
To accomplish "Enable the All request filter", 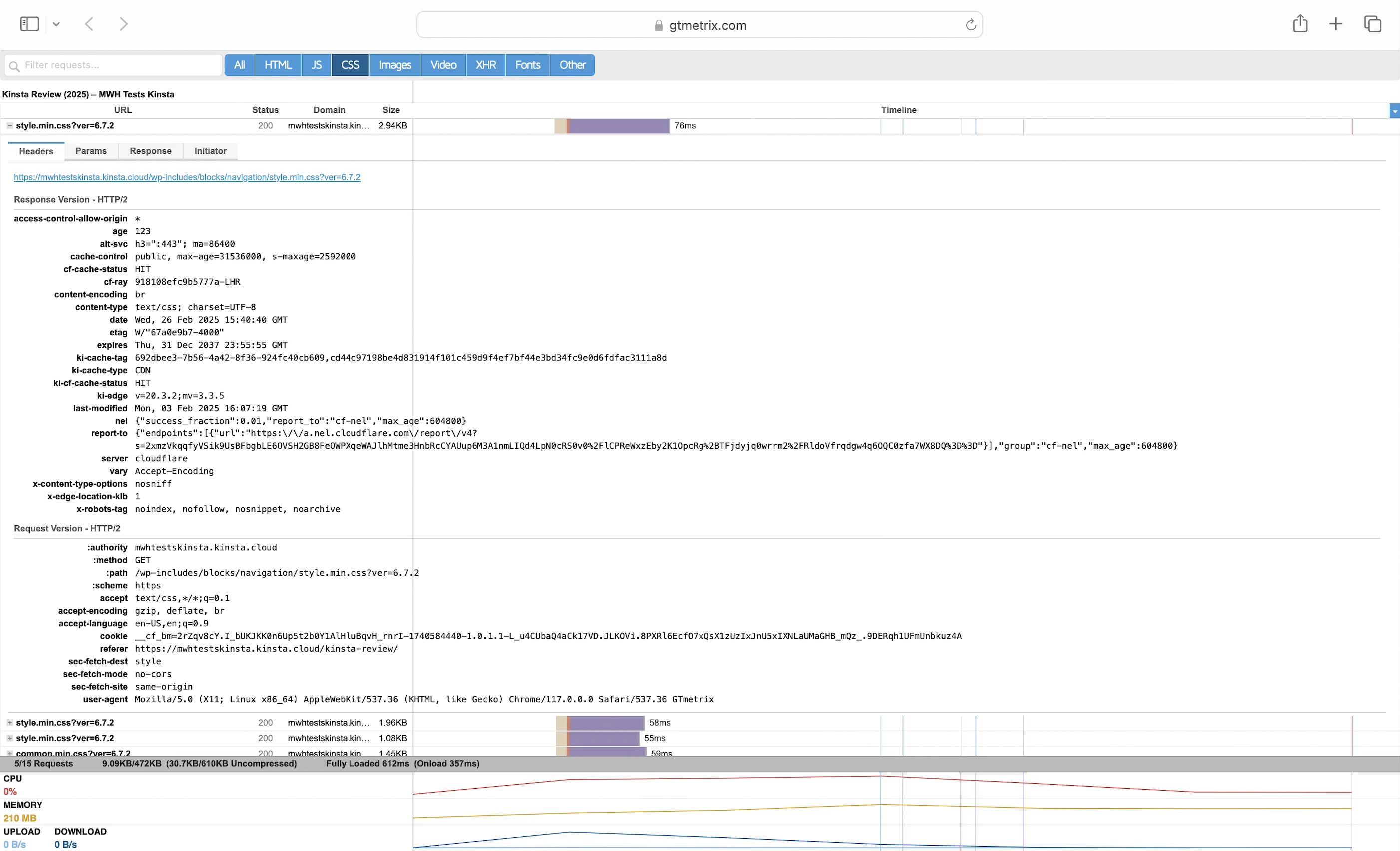I will point(239,65).
